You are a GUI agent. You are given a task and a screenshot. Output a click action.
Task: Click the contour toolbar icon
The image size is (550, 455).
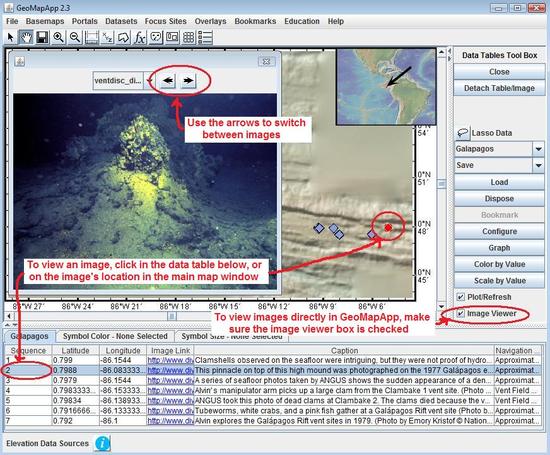coord(156,37)
